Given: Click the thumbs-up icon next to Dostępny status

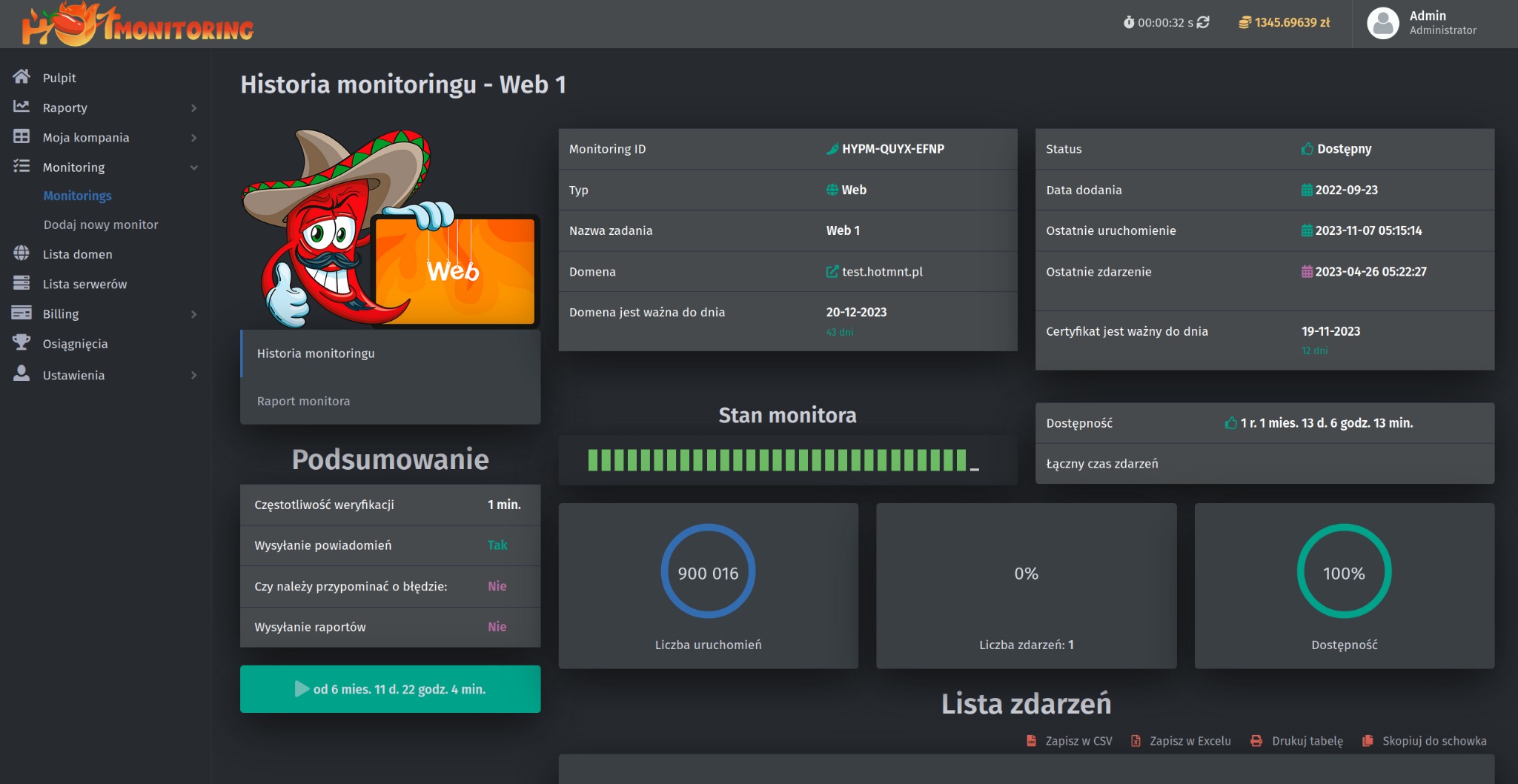Looking at the screenshot, I should pos(1307,149).
